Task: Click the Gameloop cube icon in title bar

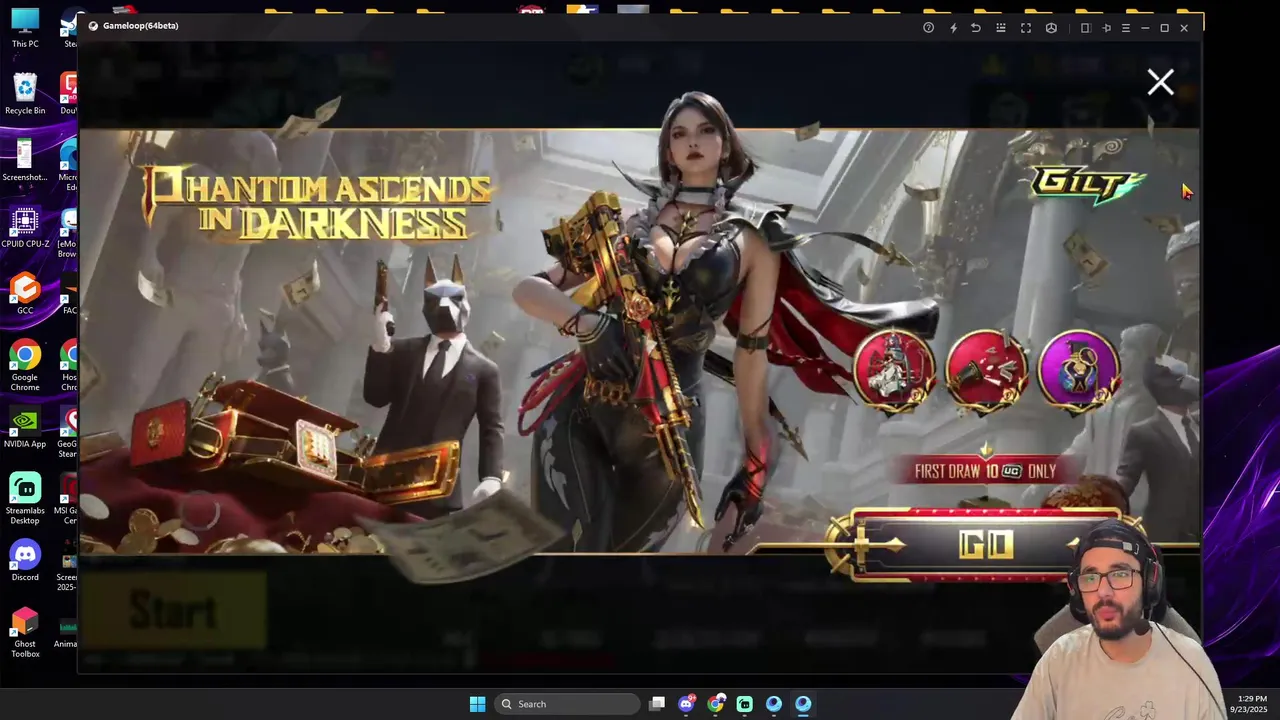Action: point(1051,28)
